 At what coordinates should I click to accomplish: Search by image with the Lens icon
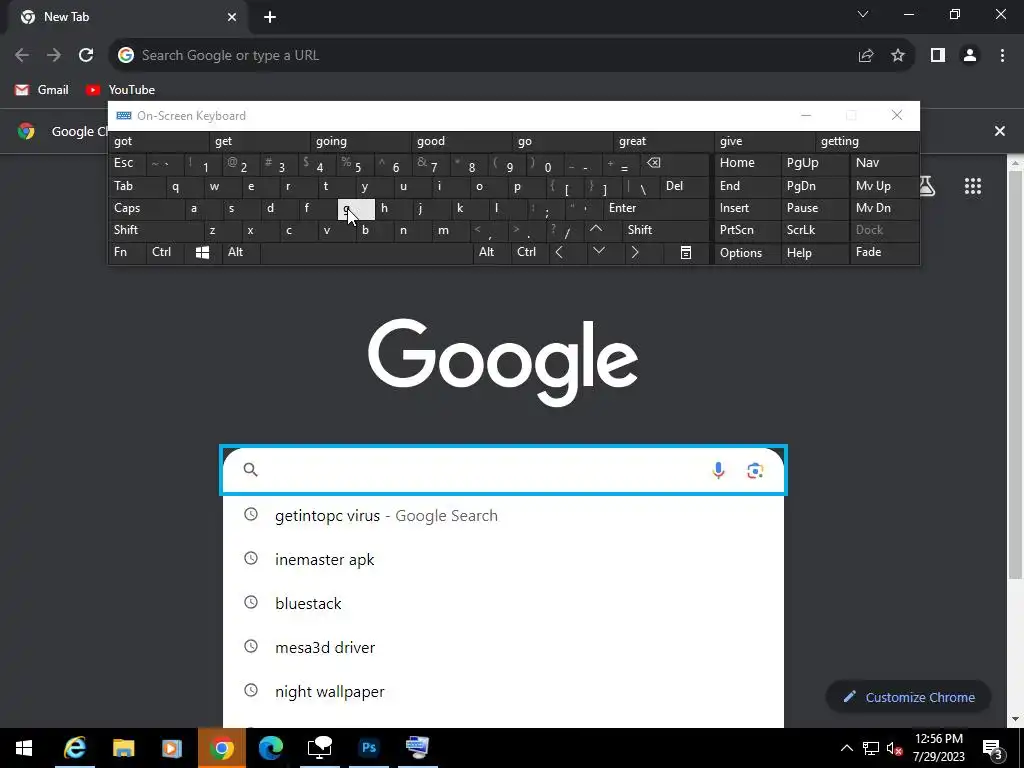(x=755, y=470)
